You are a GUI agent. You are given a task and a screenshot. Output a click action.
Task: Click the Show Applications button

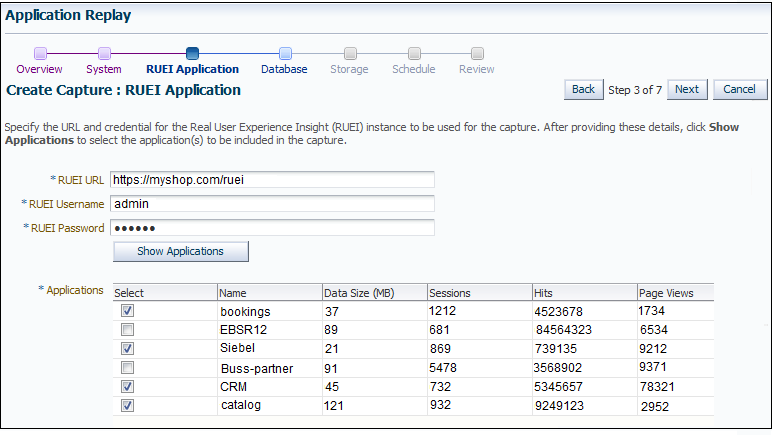(x=181, y=251)
